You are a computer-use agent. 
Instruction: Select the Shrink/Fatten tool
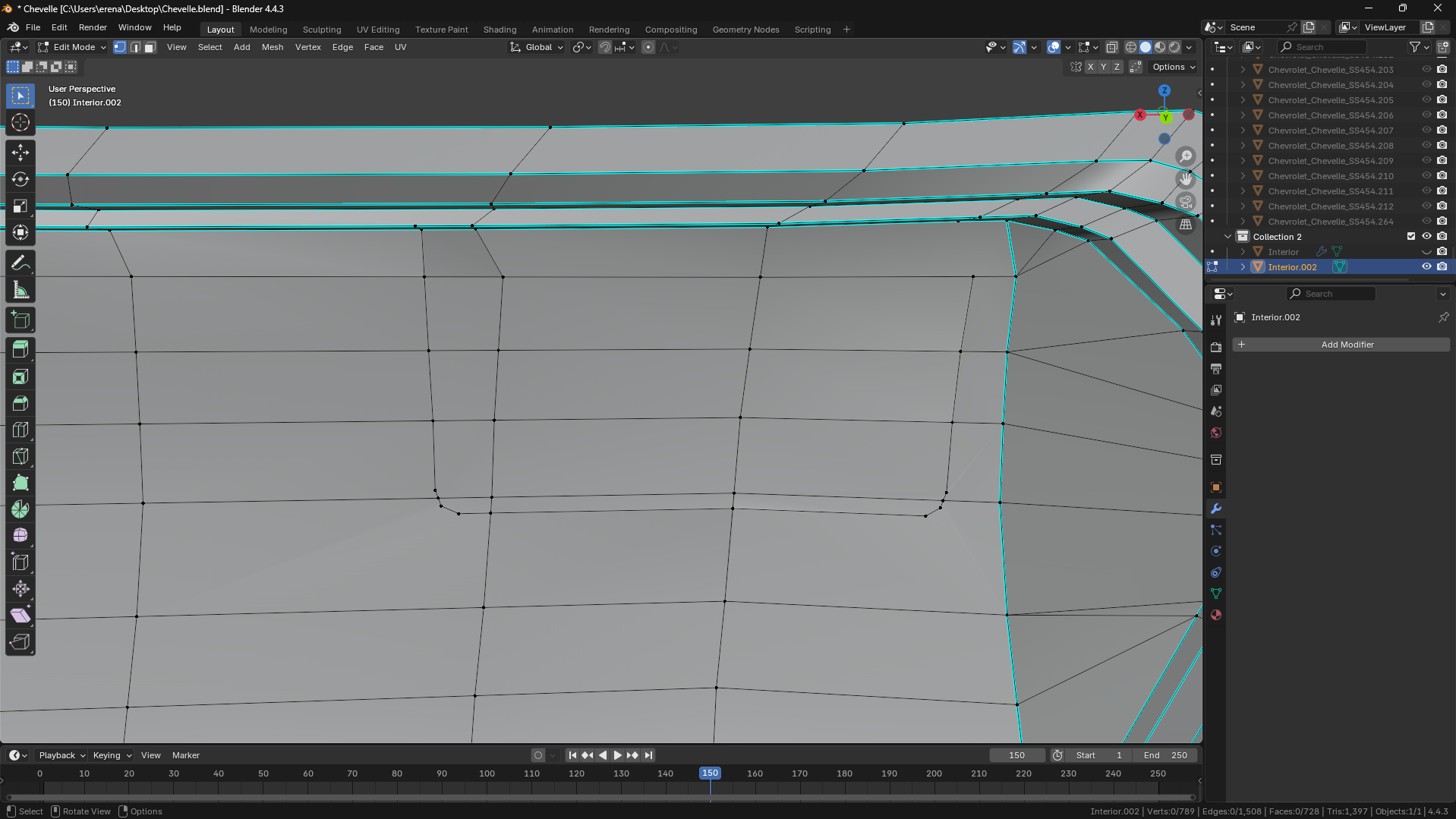[20, 589]
